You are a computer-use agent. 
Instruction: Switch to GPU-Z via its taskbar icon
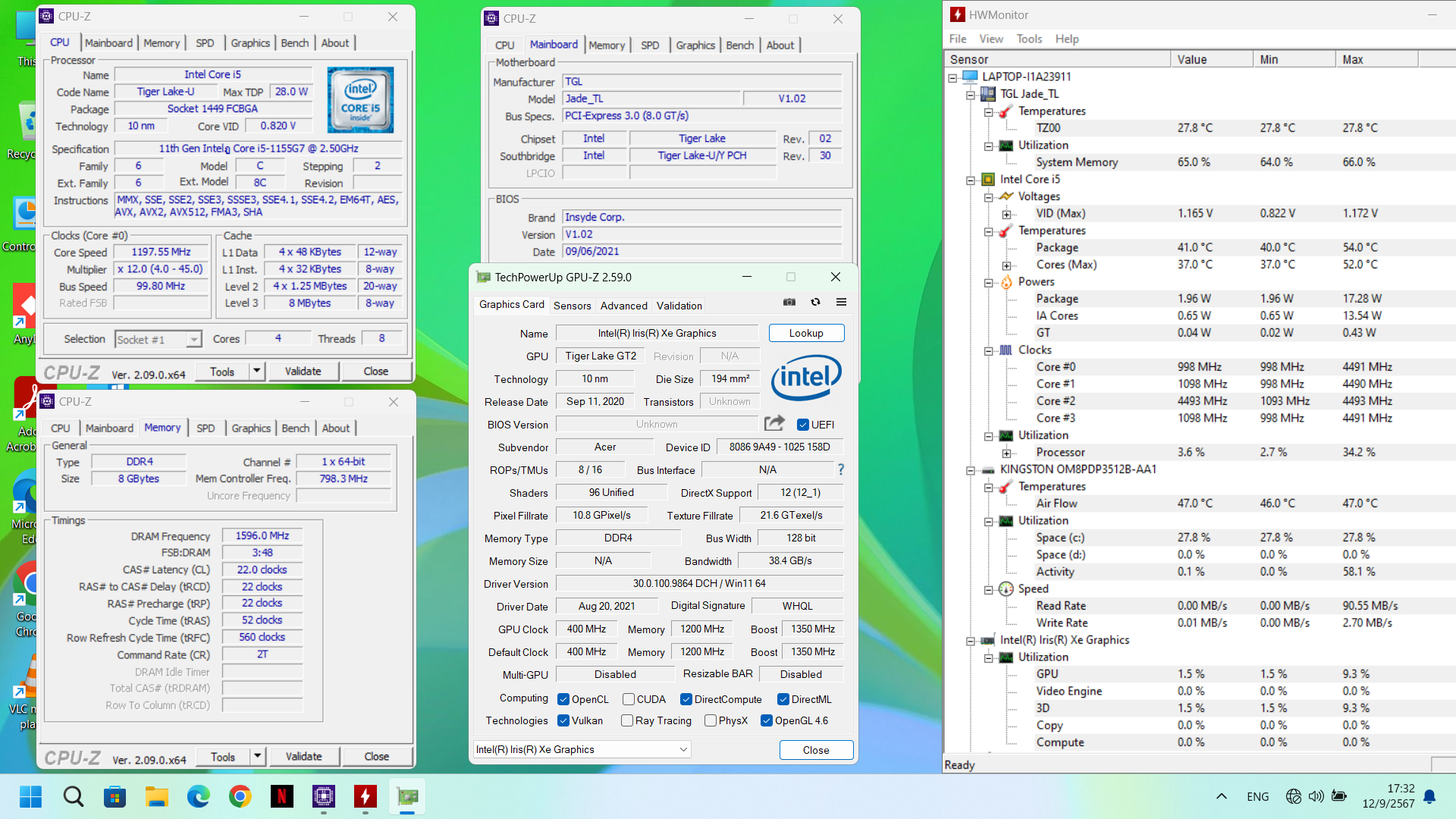[x=407, y=796]
